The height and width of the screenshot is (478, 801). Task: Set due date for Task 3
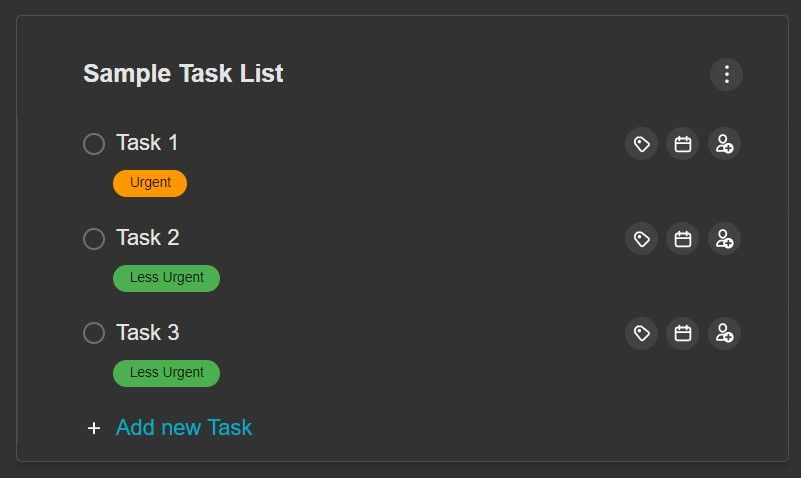682,333
